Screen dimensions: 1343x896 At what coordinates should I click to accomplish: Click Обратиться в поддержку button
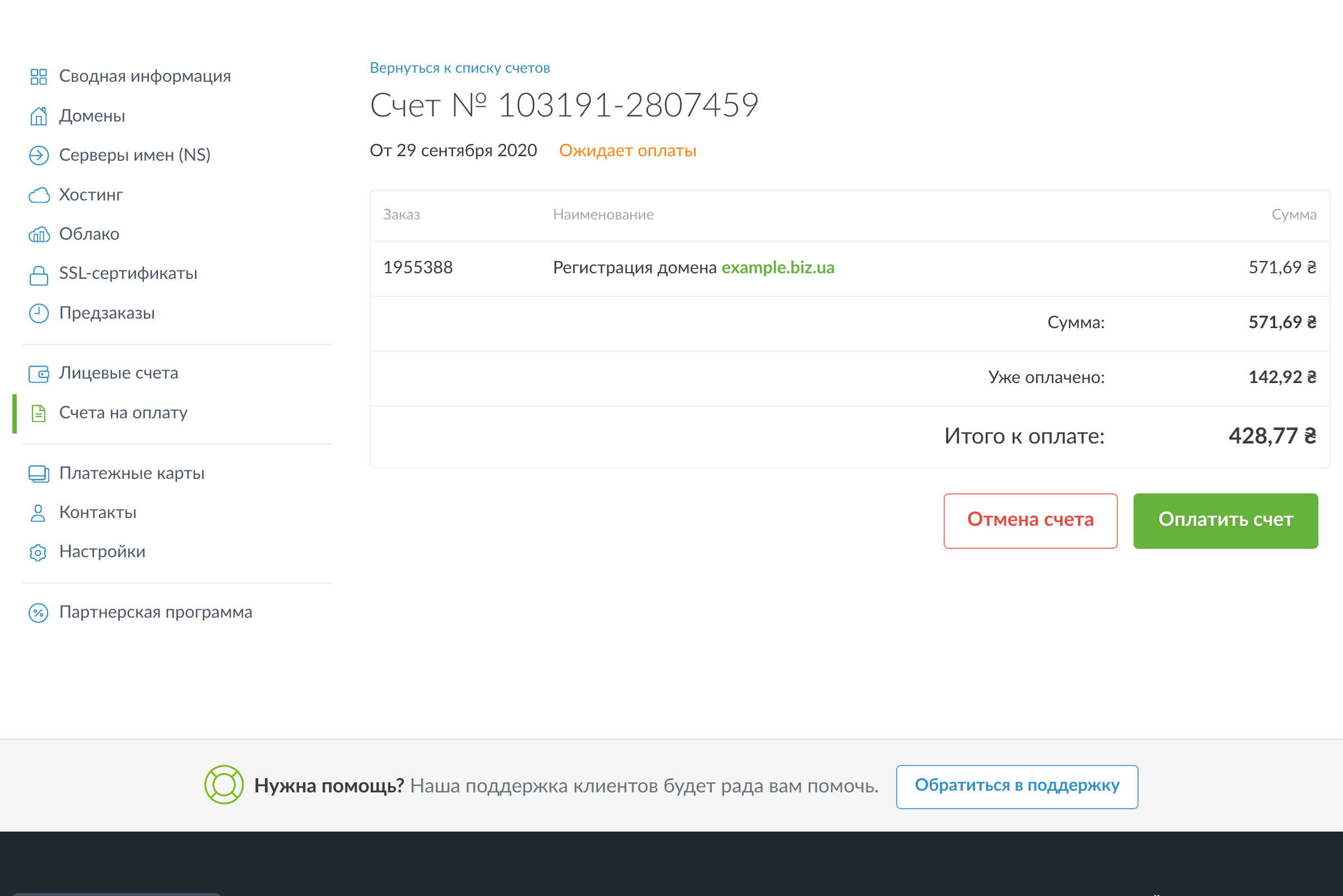coord(1016,786)
